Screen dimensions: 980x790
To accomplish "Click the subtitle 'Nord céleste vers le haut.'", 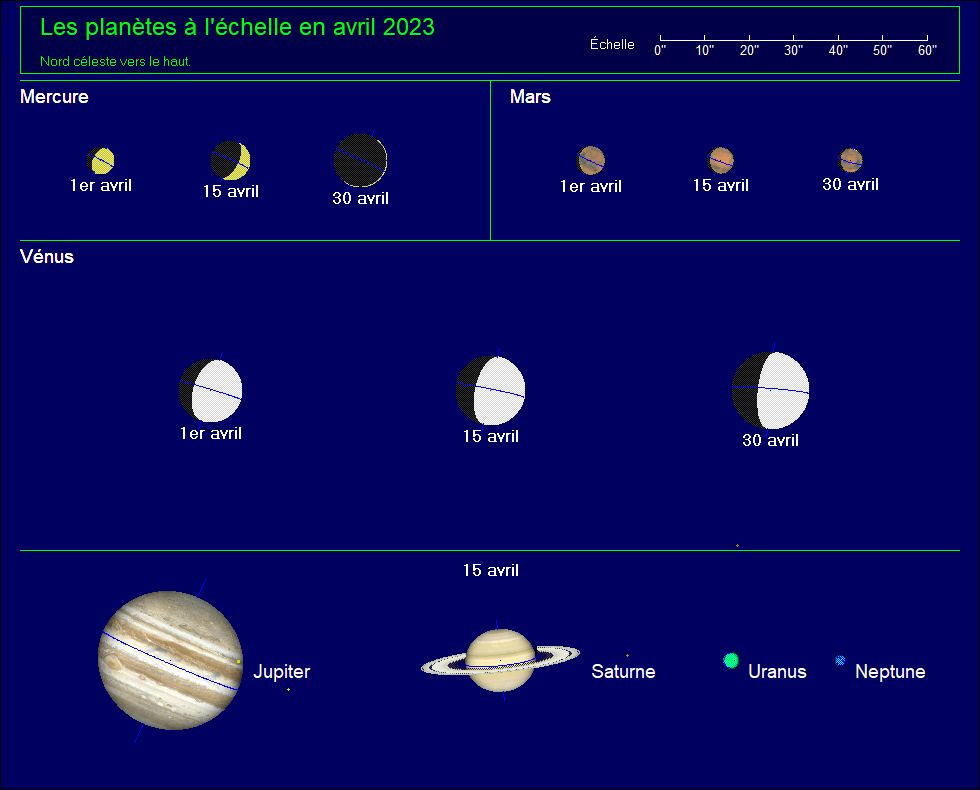I will pyautogui.click(x=116, y=61).
